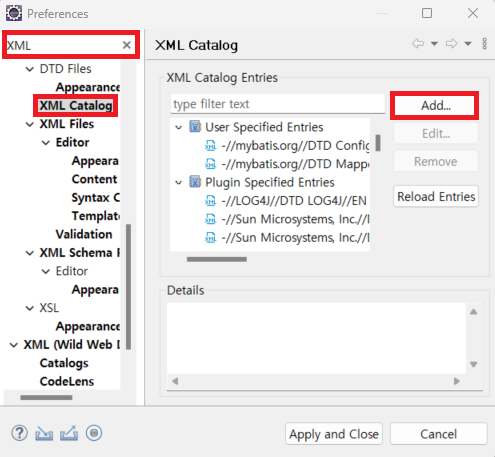Click the Details scroll-up arrow
This screenshot has width=495, height=457.
(474, 312)
